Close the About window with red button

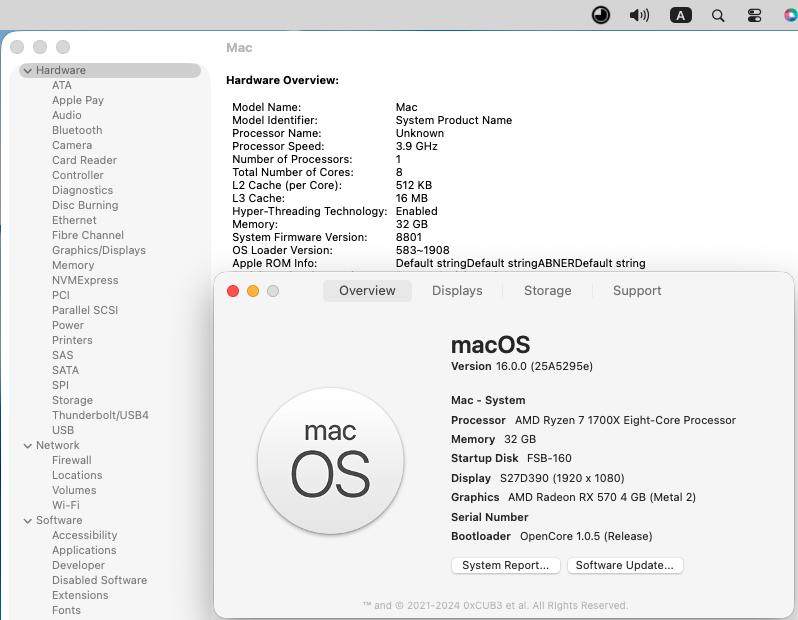[x=233, y=291]
